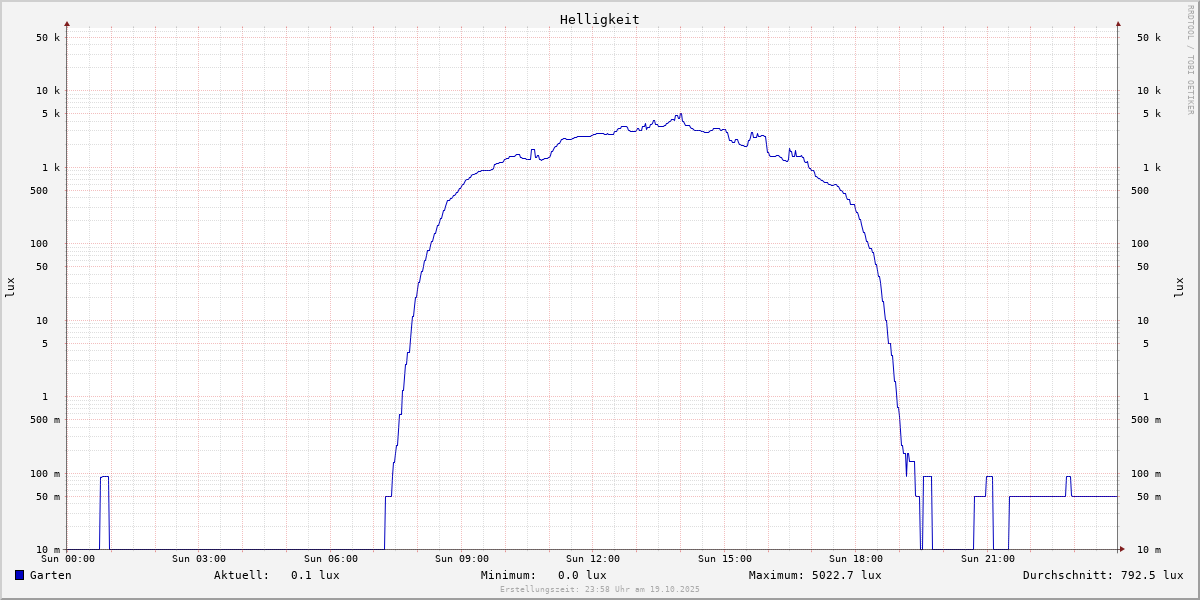Image resolution: width=1200 pixels, height=600 pixels.
Task: Click the arrow atop the left y-axis
Action: 67,23
